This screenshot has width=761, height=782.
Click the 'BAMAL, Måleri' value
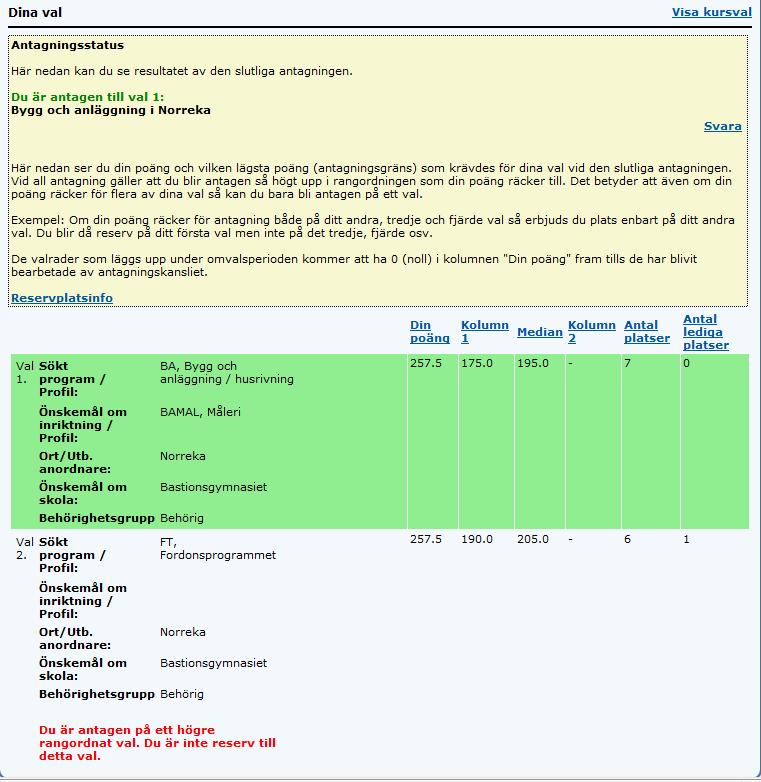click(x=200, y=412)
